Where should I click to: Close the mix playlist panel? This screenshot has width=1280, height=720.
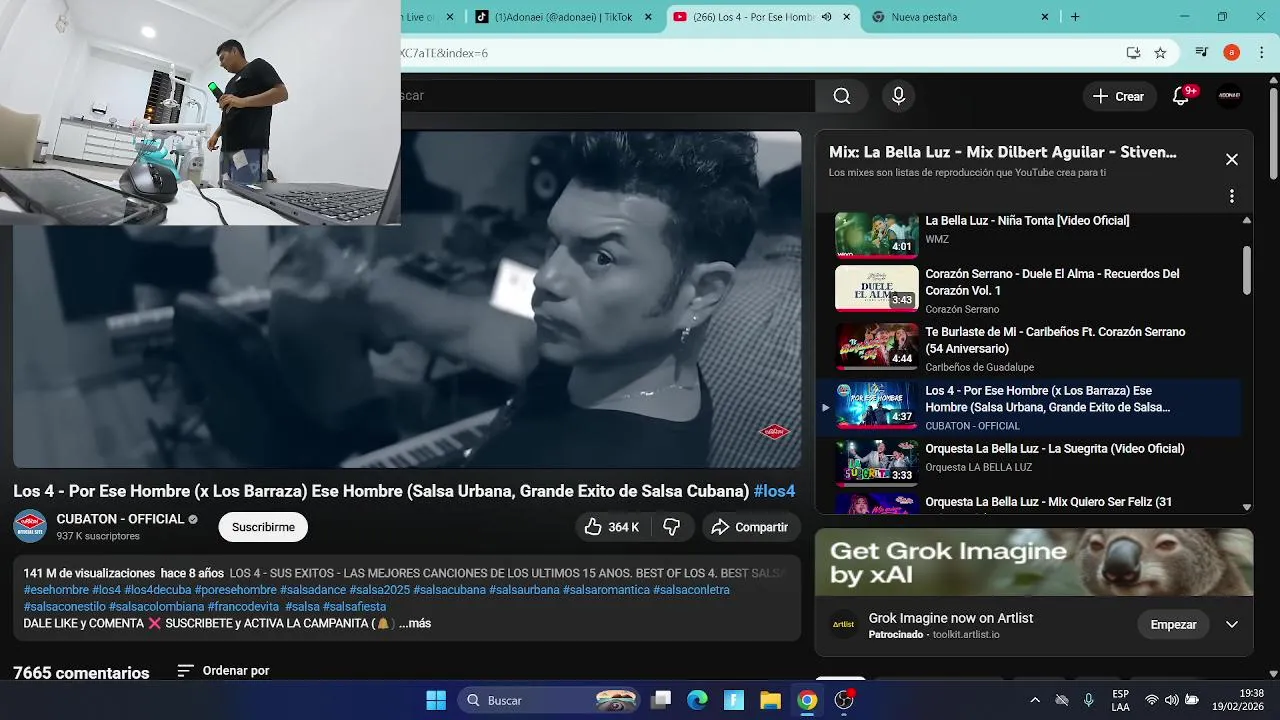pyautogui.click(x=1232, y=159)
